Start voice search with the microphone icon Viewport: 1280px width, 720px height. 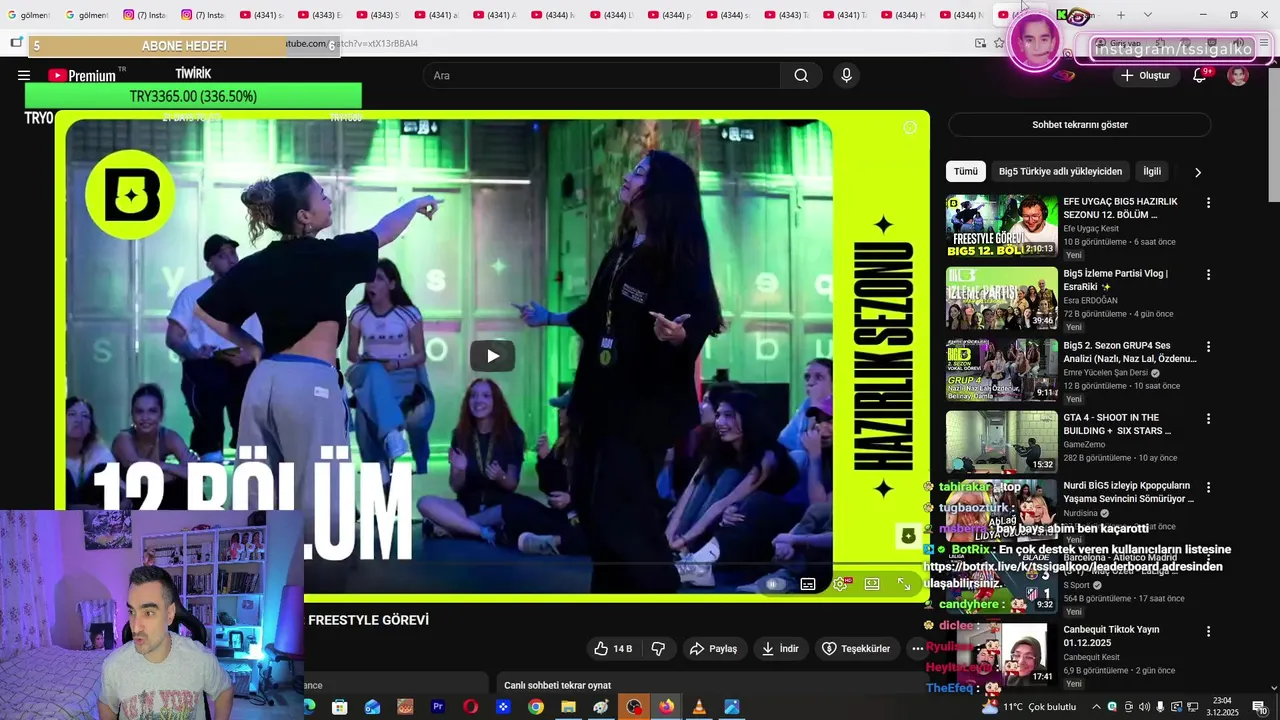pos(846,75)
